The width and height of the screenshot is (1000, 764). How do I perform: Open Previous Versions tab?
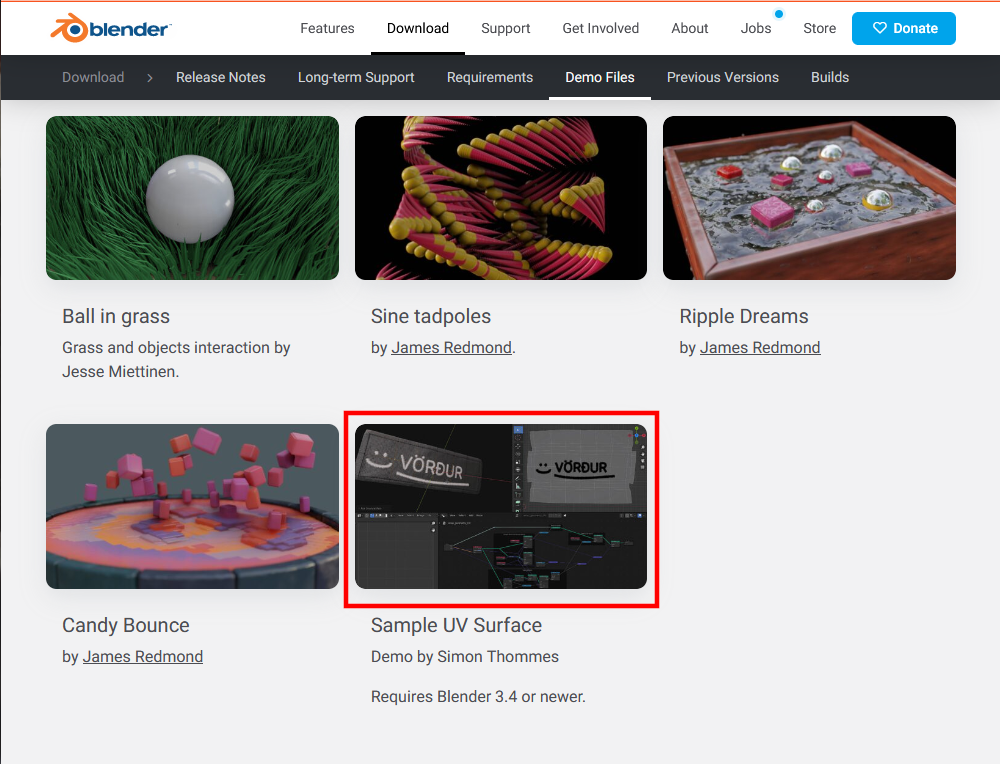(723, 77)
